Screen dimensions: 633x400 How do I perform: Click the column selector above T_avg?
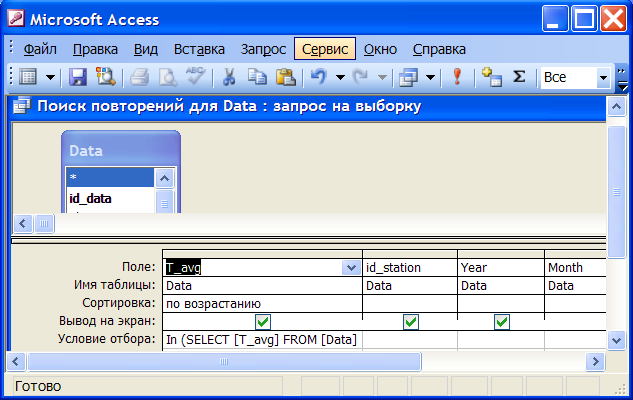pyautogui.click(x=262, y=254)
